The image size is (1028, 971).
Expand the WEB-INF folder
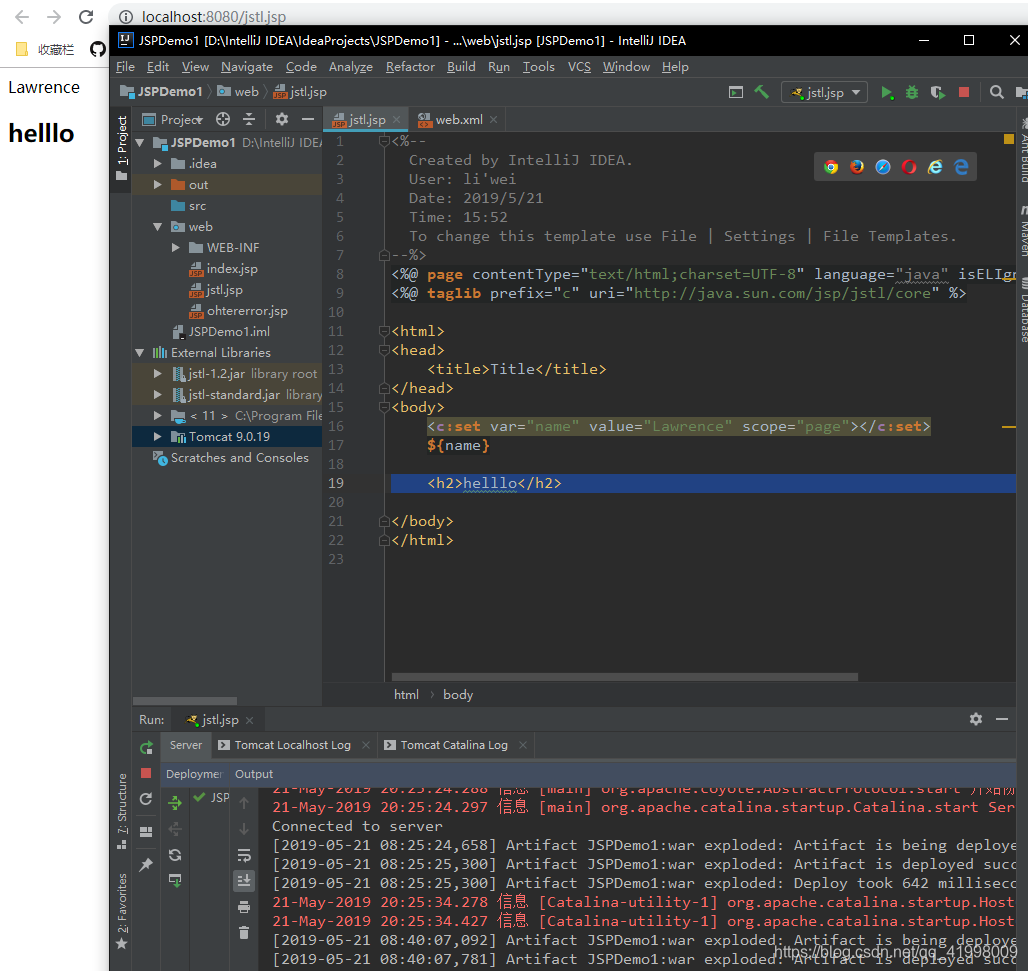tap(176, 247)
